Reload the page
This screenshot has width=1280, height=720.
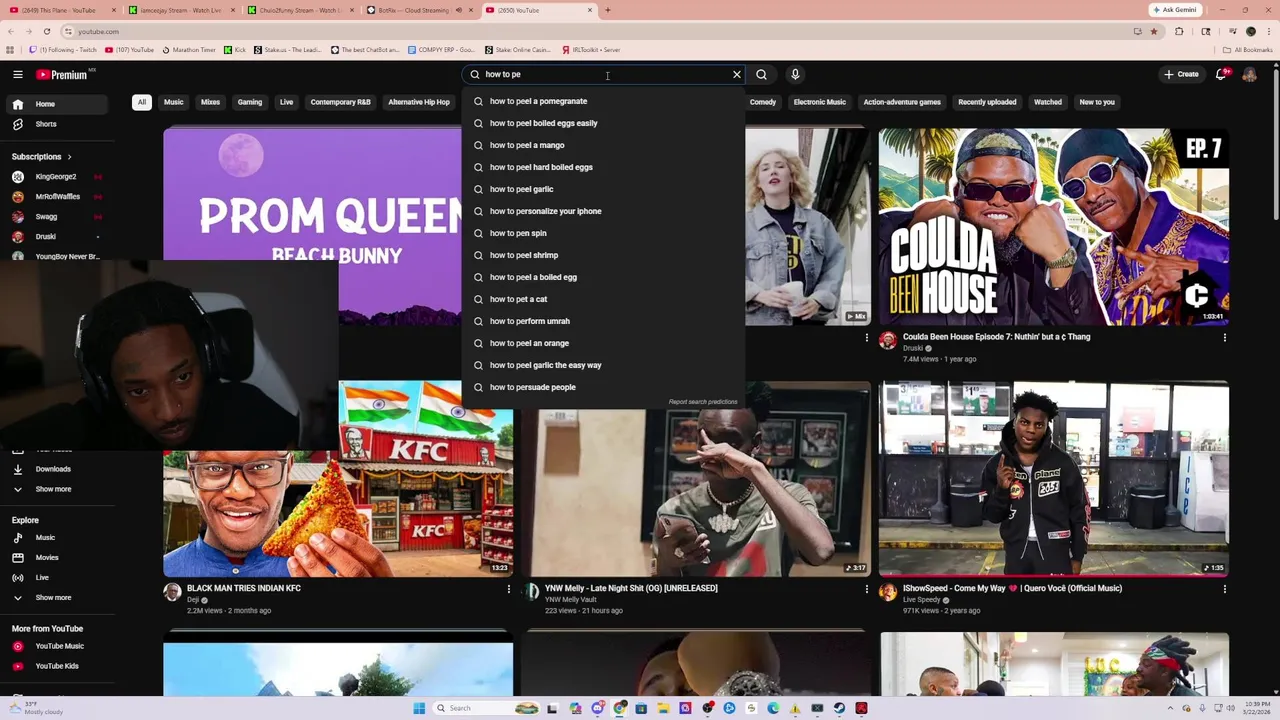46,31
